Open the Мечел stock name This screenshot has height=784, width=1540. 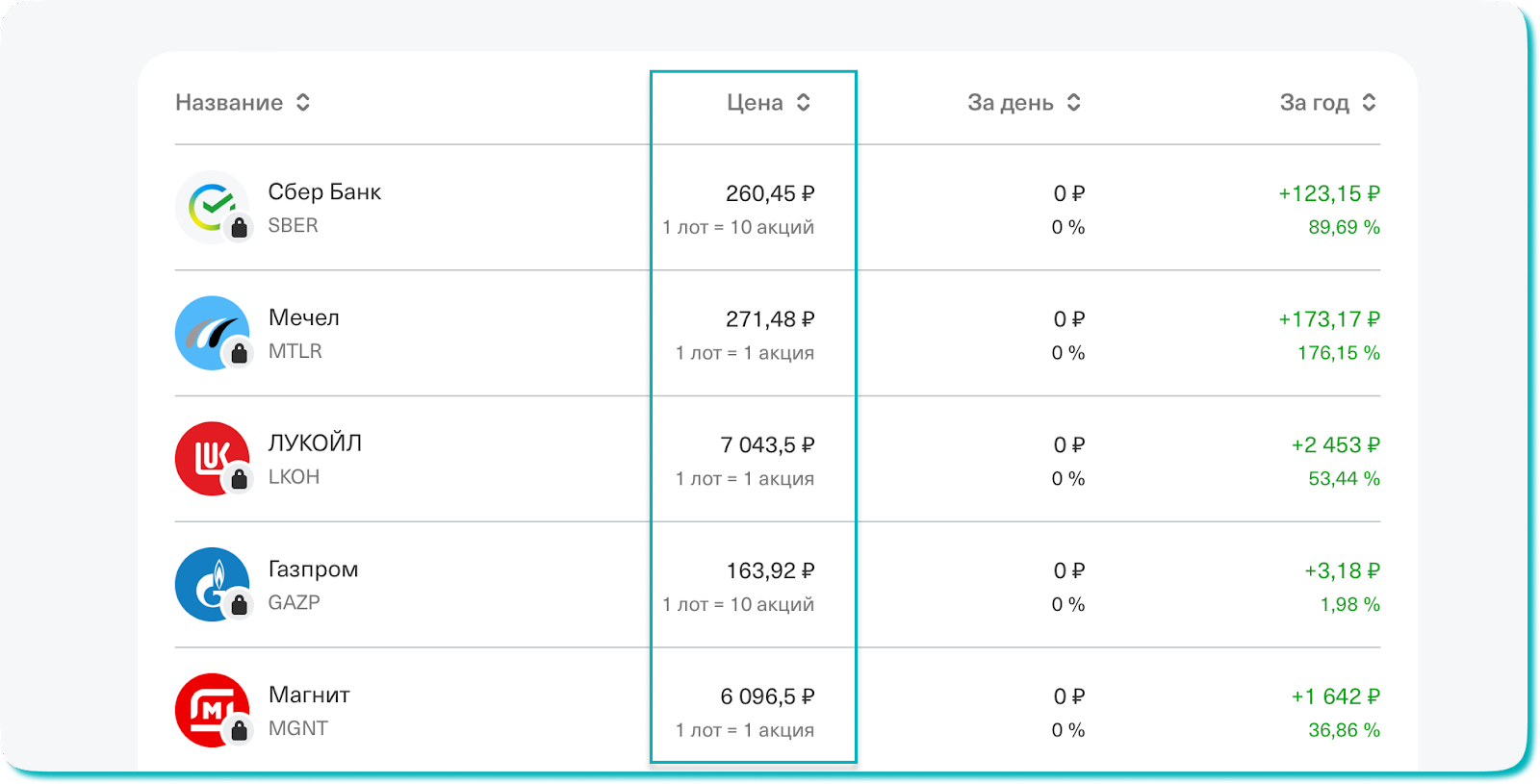[x=304, y=317]
